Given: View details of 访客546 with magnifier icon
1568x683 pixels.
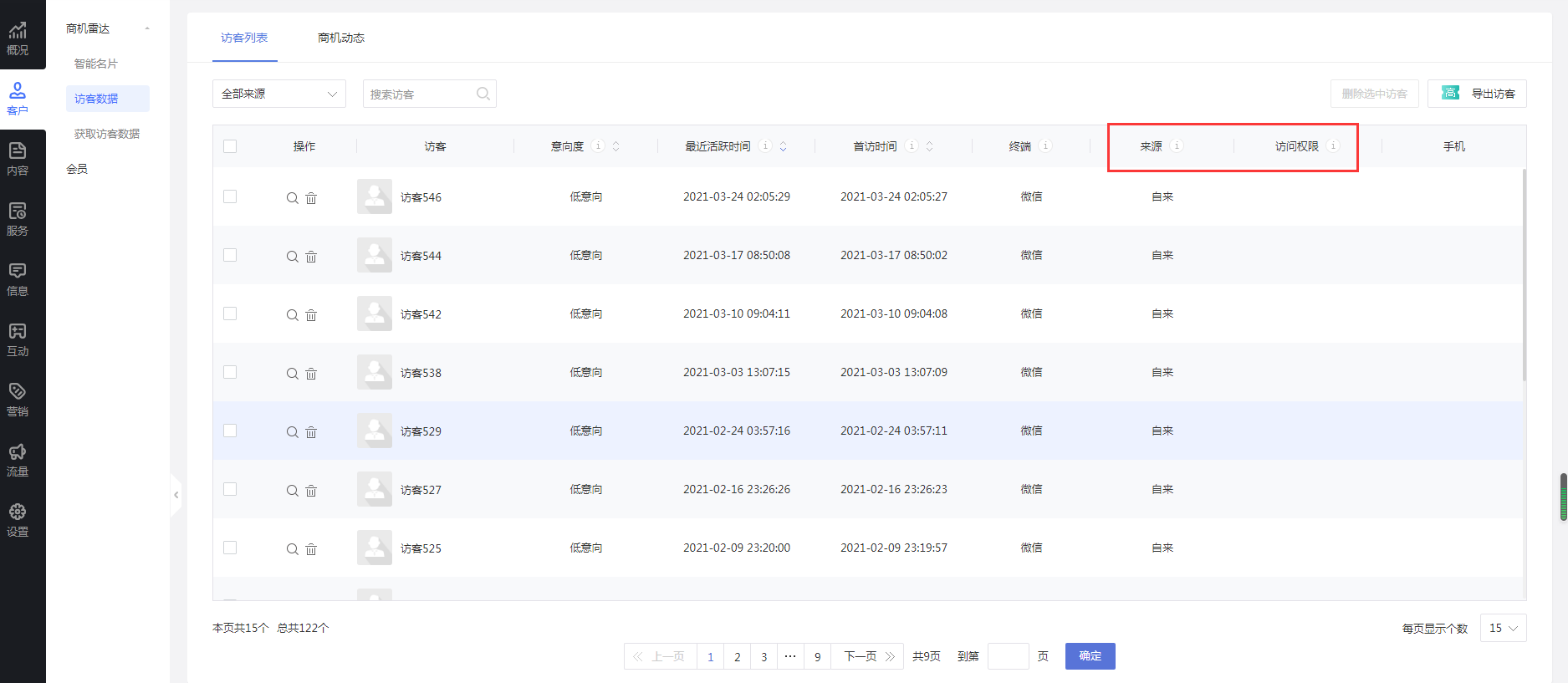Looking at the screenshot, I should (x=292, y=198).
